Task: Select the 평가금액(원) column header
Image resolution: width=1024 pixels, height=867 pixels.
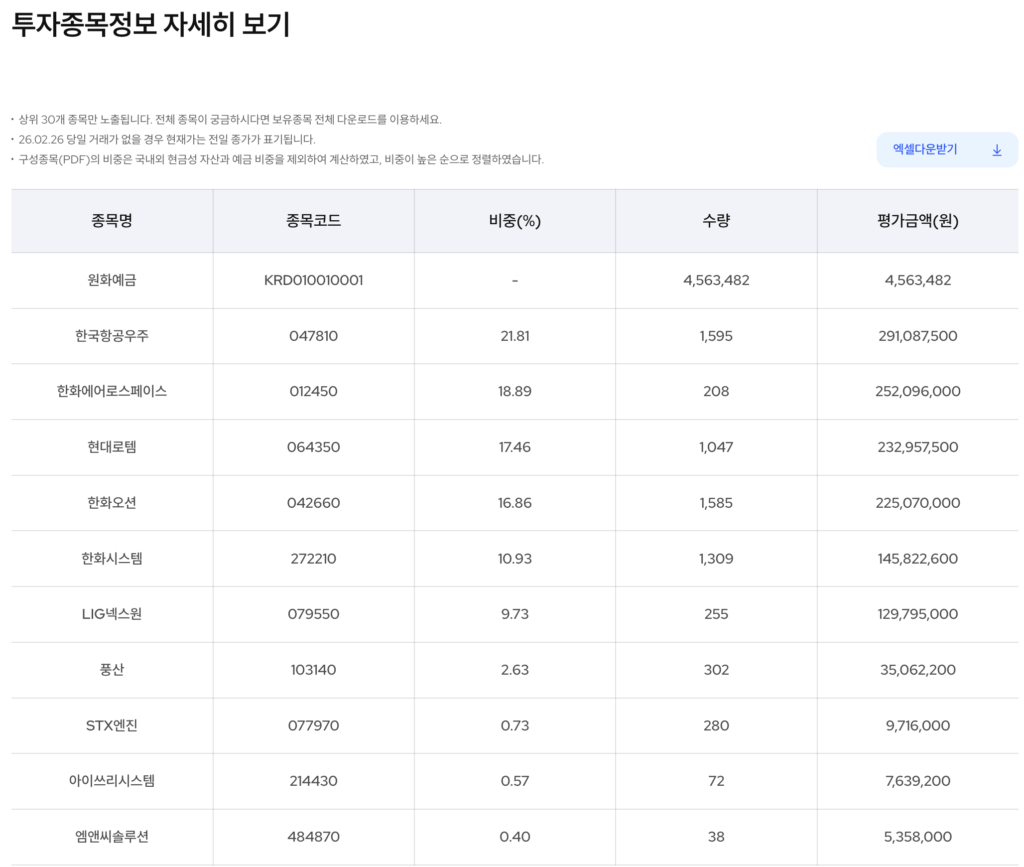Action: (917, 221)
